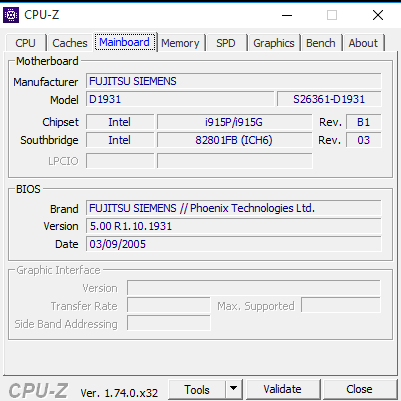Click the 82801FB (ICH6) southbridge value
This screenshot has width=401, height=401.
pyautogui.click(x=234, y=140)
